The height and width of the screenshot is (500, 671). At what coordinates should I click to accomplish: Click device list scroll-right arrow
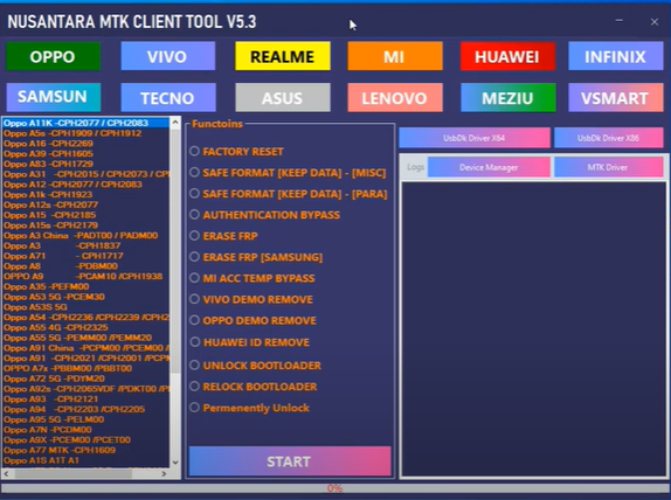tap(164, 474)
